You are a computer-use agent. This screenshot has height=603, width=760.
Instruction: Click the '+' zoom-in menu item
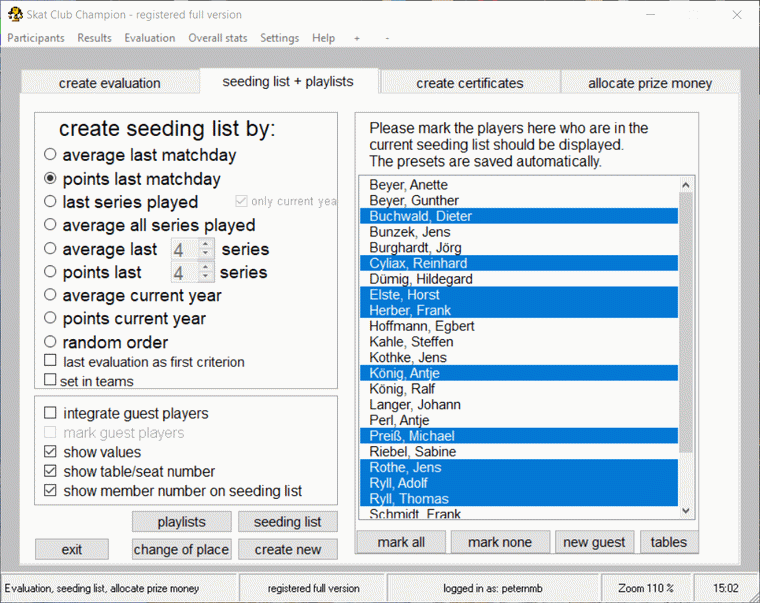[357, 38]
